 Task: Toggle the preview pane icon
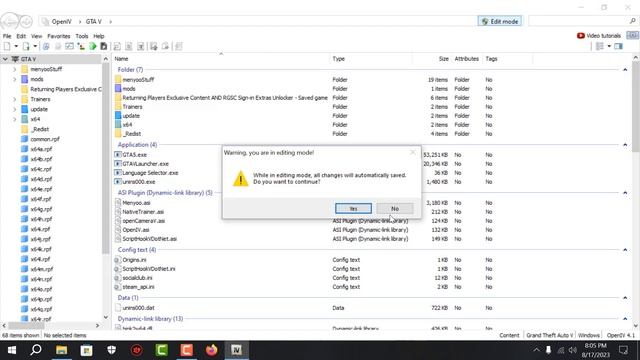click(618, 46)
